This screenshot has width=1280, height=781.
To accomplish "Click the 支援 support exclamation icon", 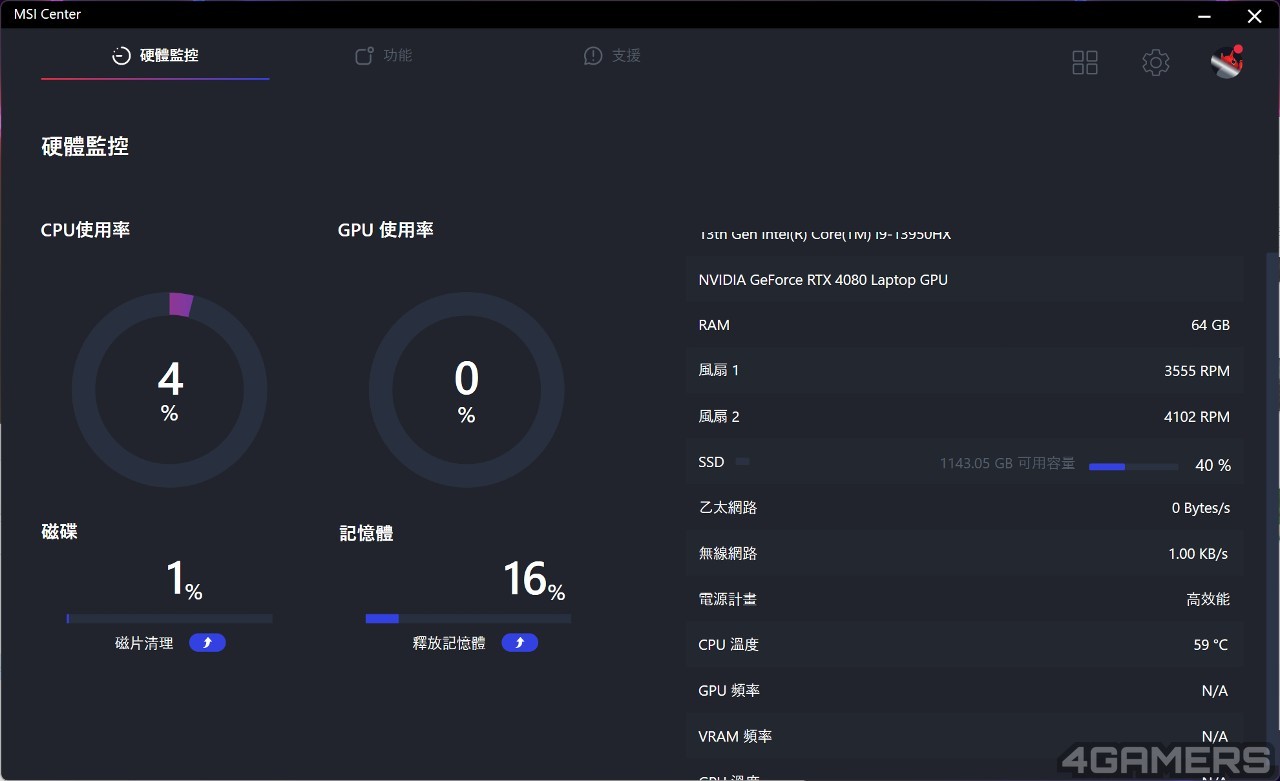I will 593,56.
